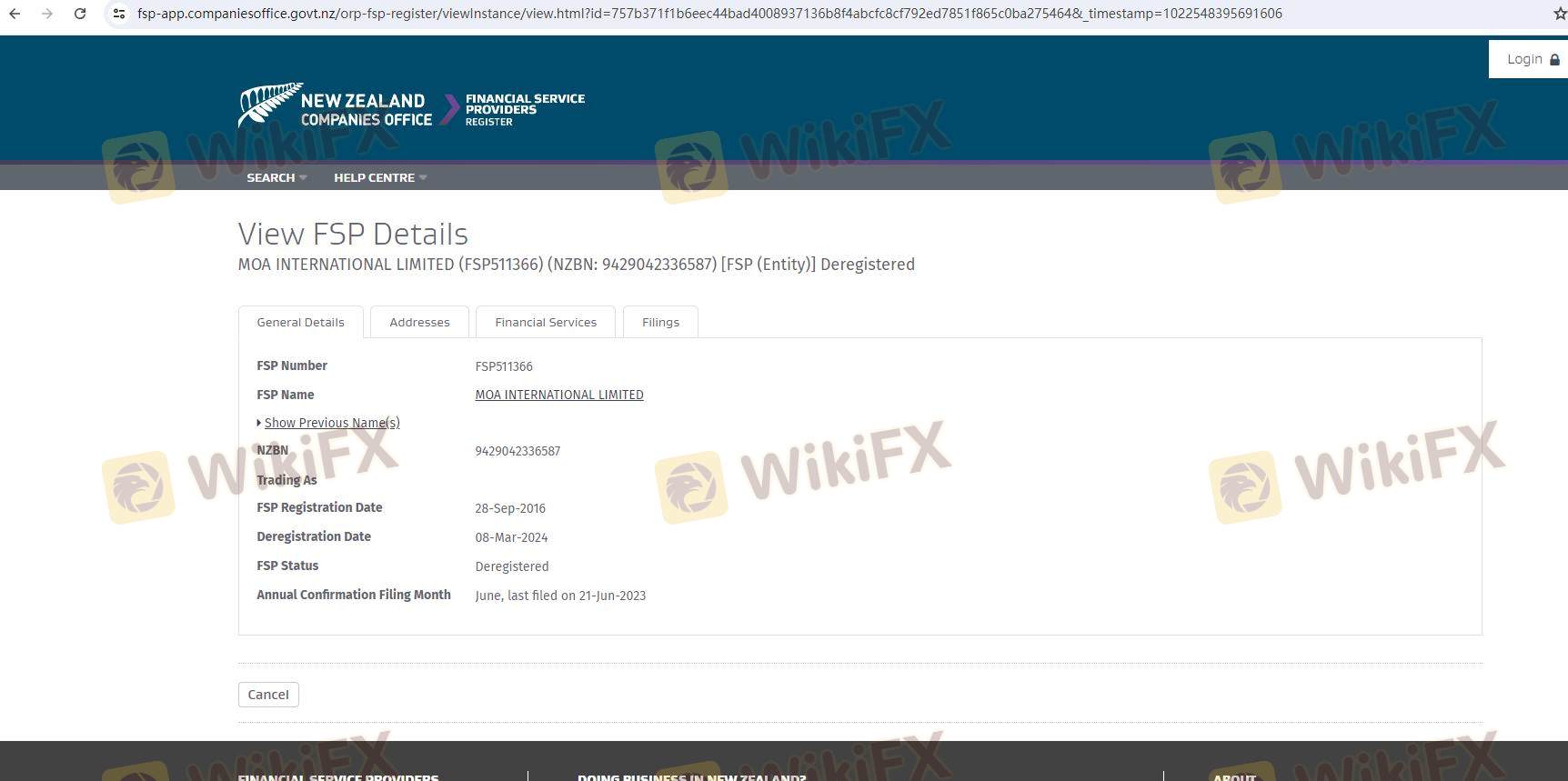Open the site information icon in address bar

119,14
